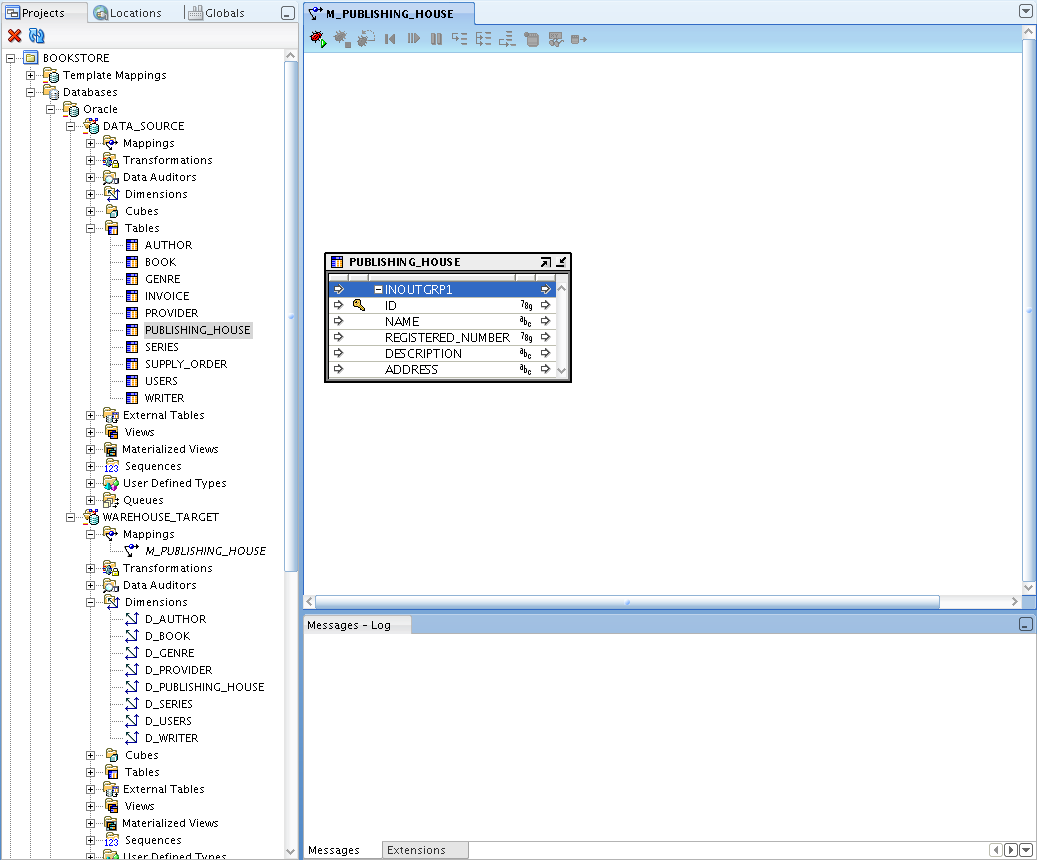Image resolution: width=1037 pixels, height=860 pixels.
Task: Switch to the Messages bottom tab
Action: click(334, 850)
